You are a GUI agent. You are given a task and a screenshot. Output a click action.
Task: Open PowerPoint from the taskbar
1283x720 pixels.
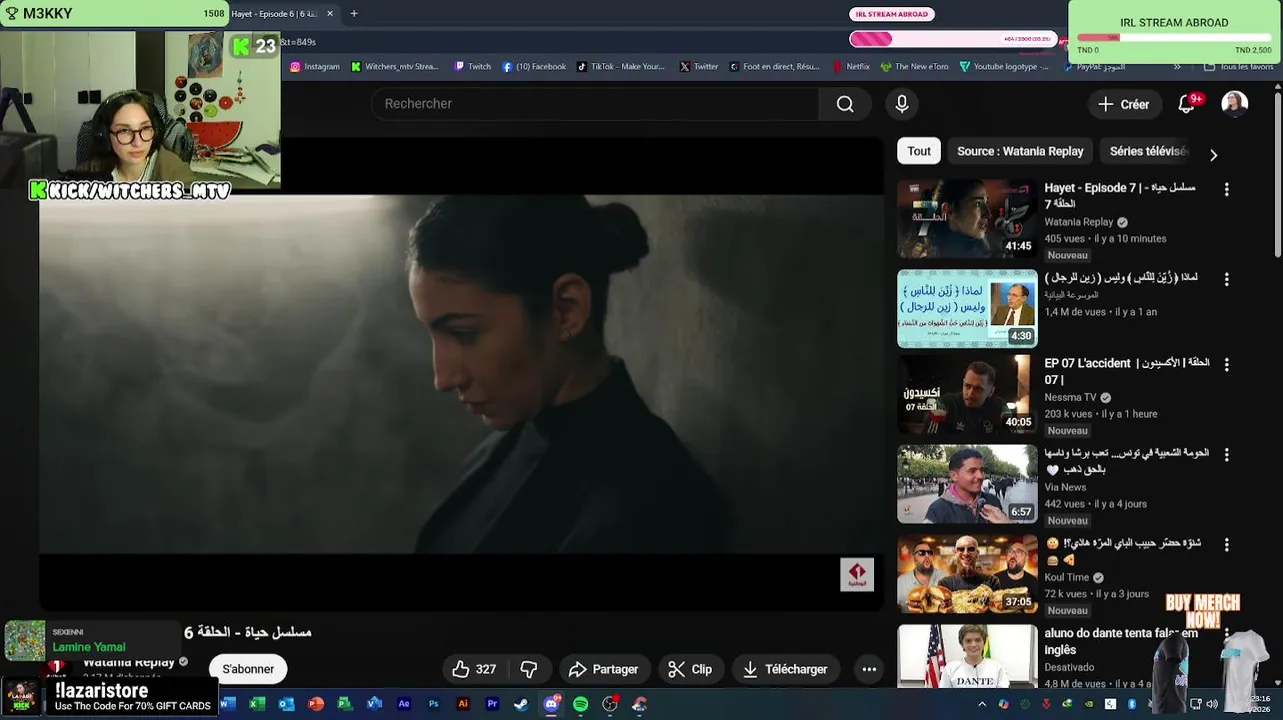point(316,704)
